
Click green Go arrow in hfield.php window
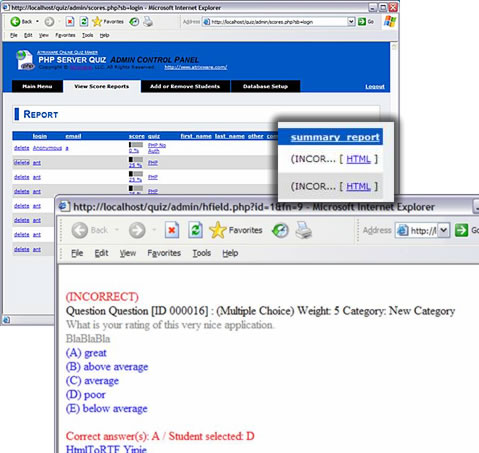462,230
